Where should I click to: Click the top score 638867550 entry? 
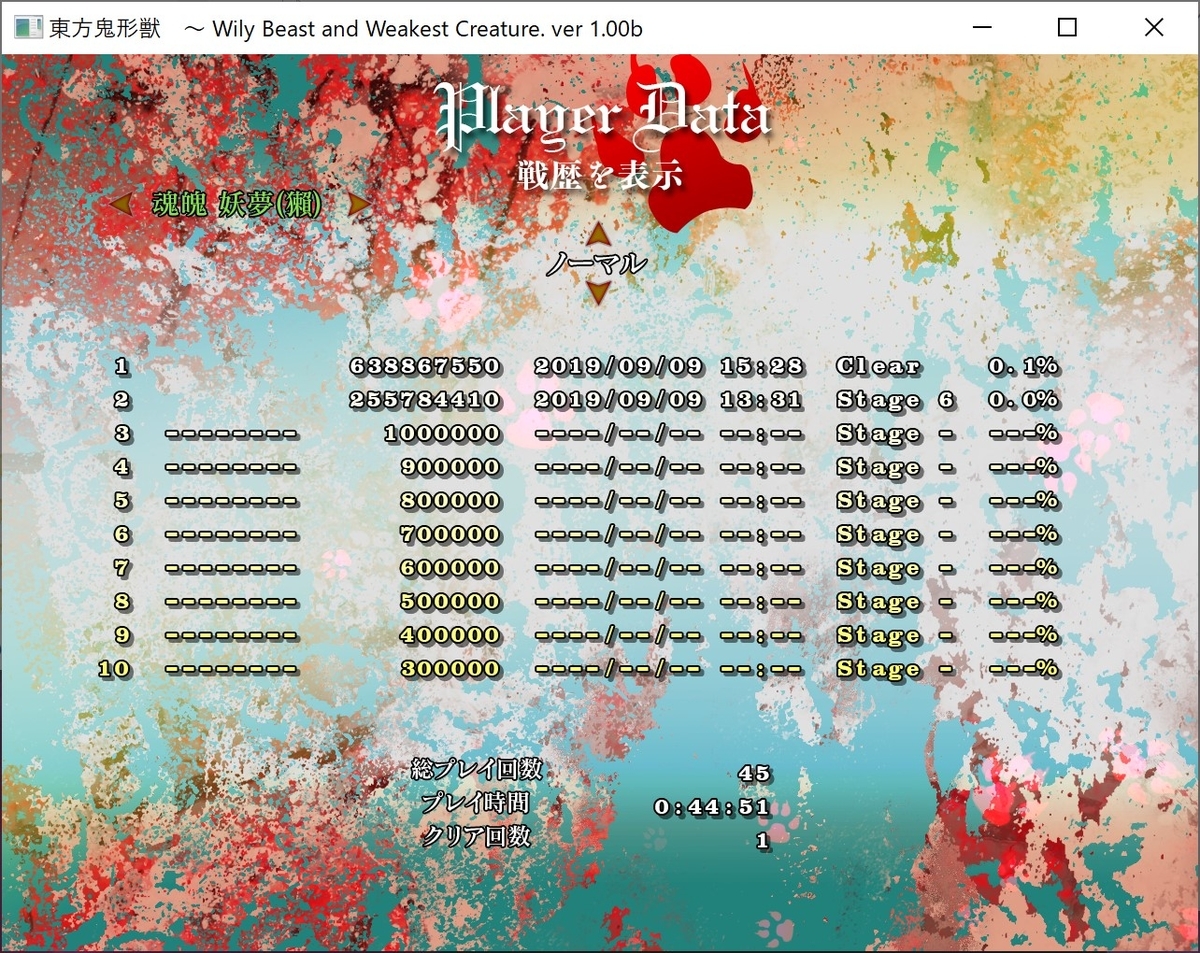point(424,366)
